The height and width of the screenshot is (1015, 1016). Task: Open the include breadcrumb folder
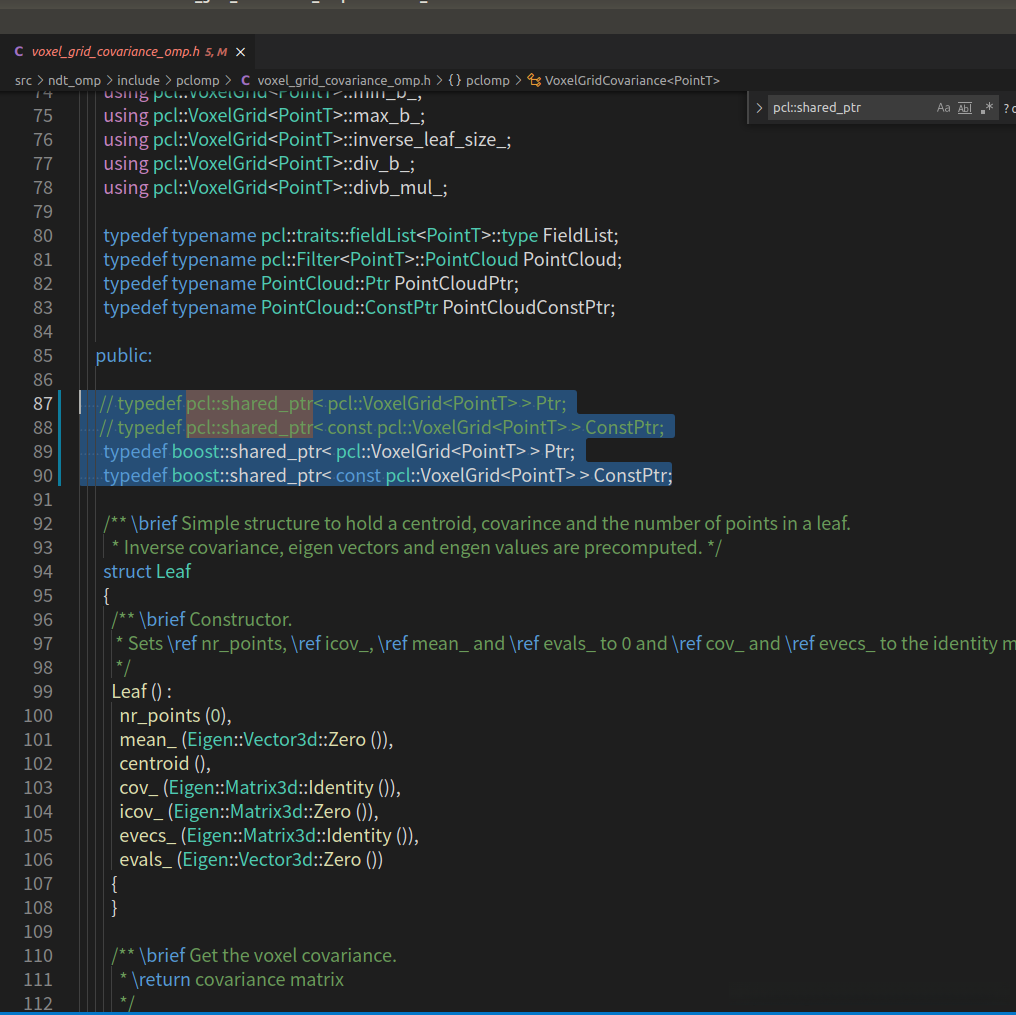138,80
